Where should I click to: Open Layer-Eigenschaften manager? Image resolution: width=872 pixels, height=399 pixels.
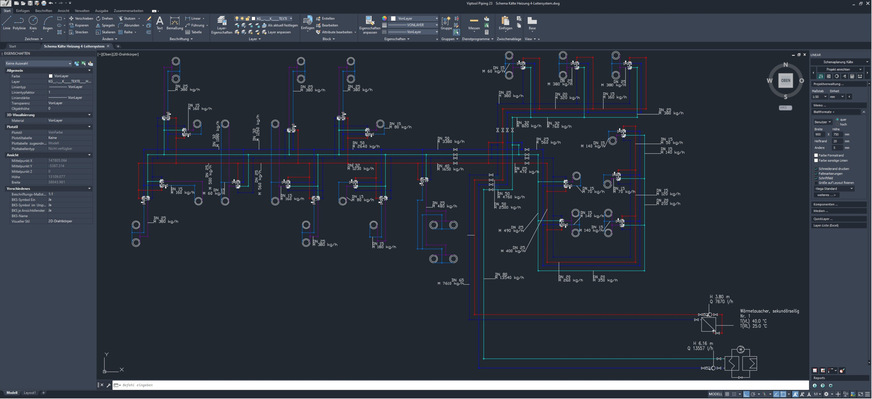[x=222, y=23]
